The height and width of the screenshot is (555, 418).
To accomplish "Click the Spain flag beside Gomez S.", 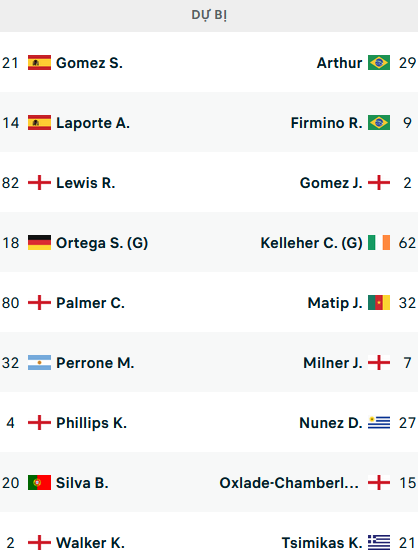I will pos(39,63).
